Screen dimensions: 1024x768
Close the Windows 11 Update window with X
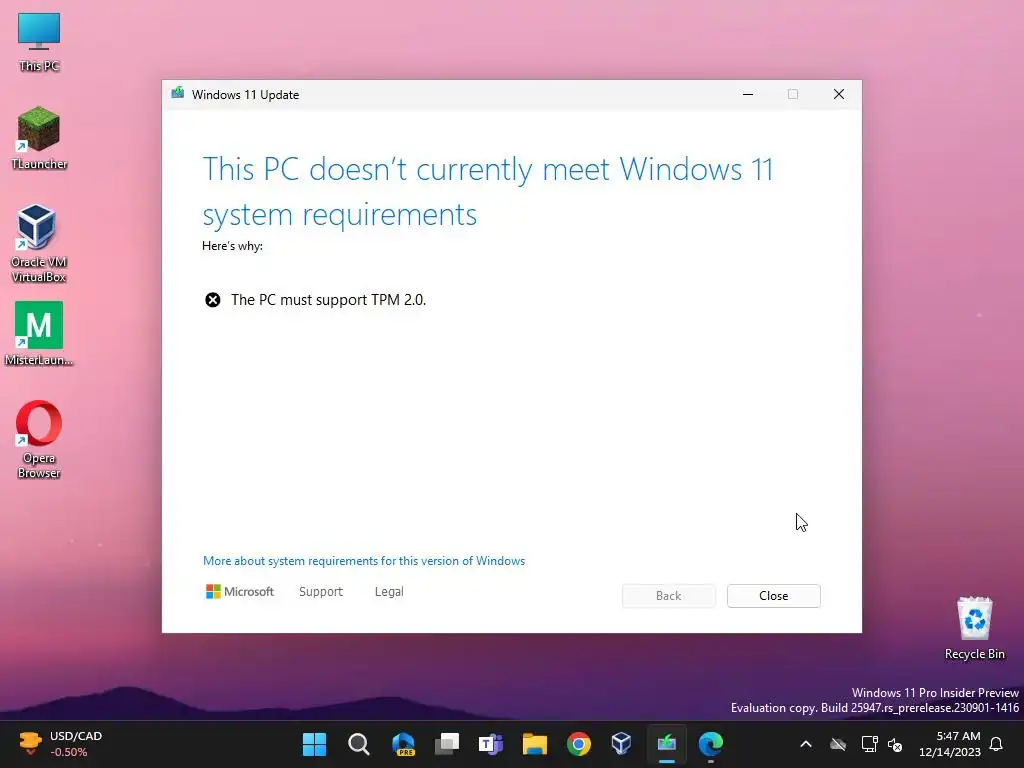coord(839,94)
